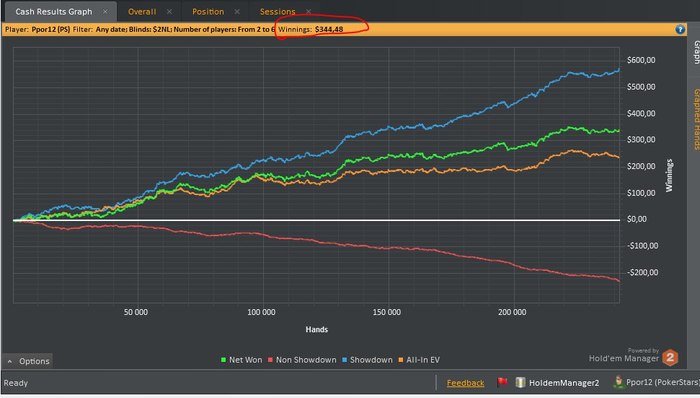Toggle the green Net Won legend swatch
Image resolution: width=700 pixels, height=398 pixels.
(x=223, y=360)
